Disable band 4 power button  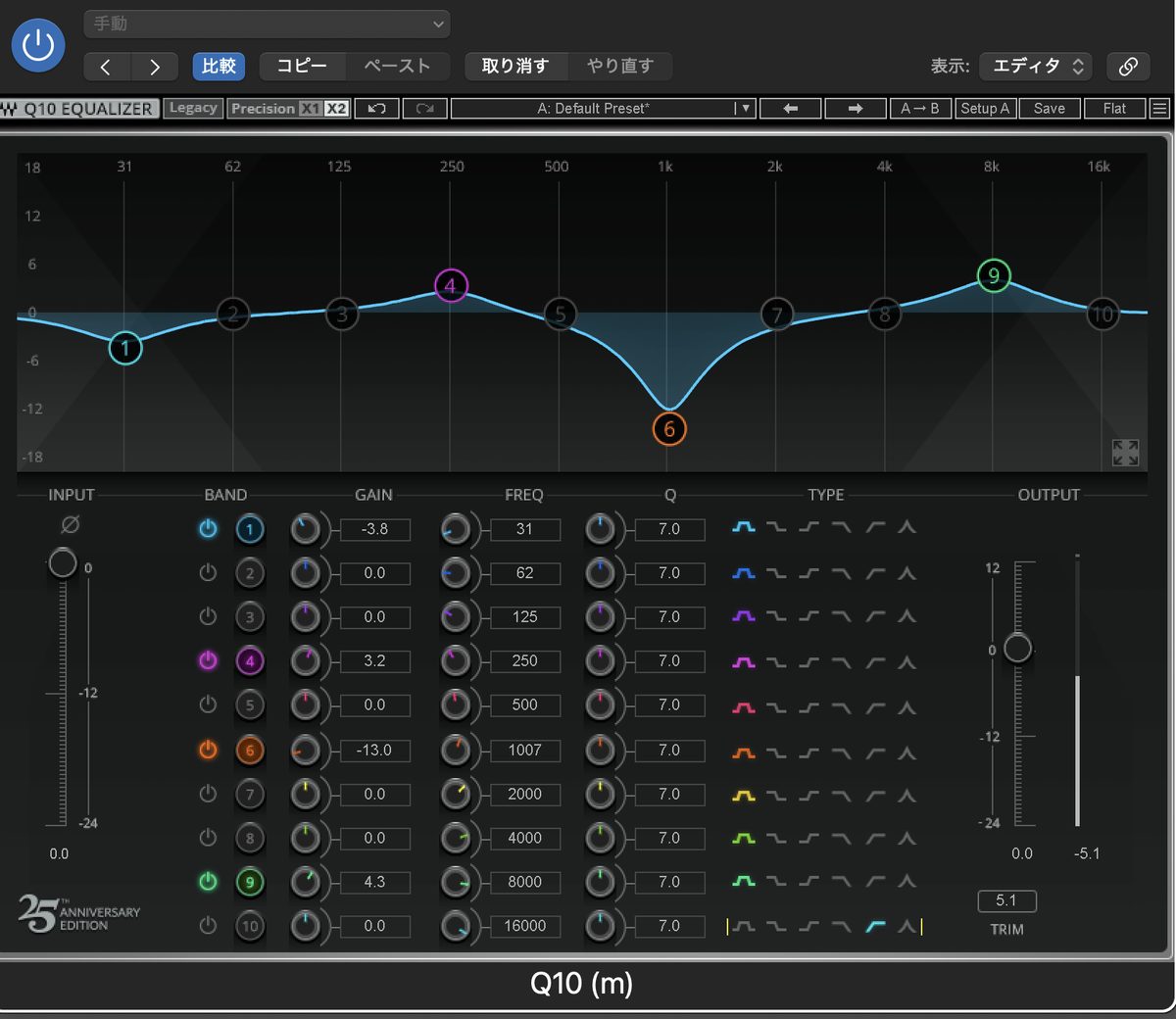[208, 661]
